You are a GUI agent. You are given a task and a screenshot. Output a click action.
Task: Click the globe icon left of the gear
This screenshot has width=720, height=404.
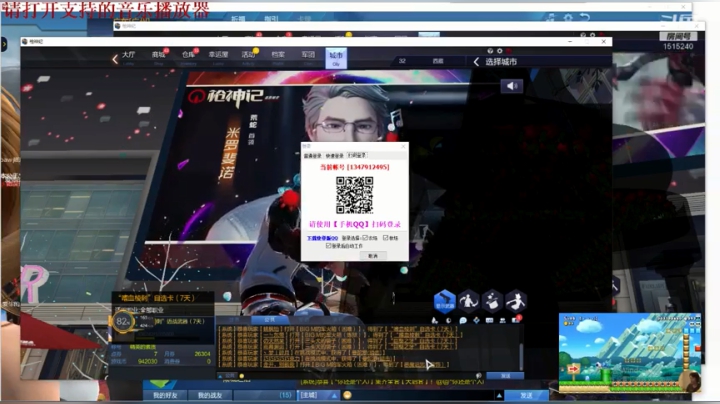pyautogui.click(x=490, y=50)
